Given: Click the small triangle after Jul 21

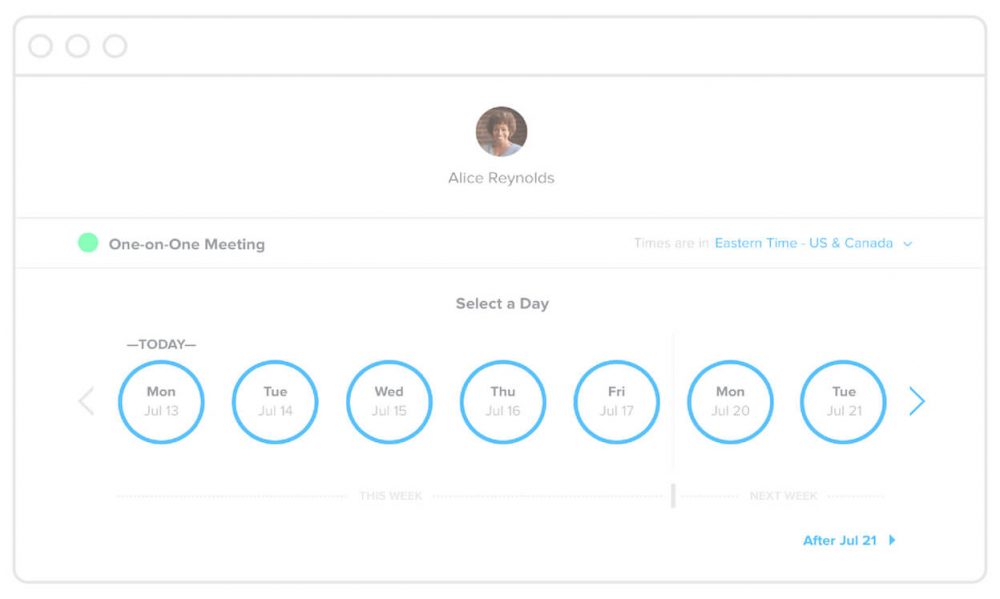Looking at the screenshot, I should click(892, 540).
